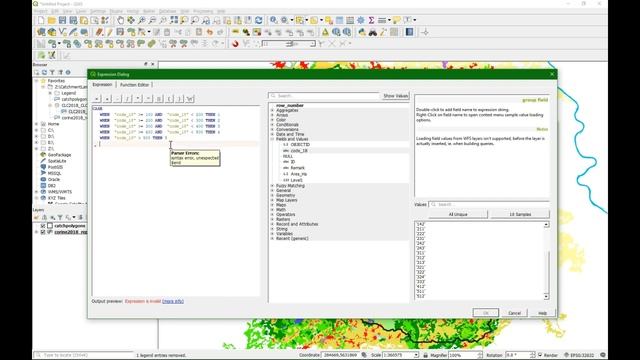Click the red snapping magnet icon
The image size is (640, 360).
(x=235, y=44)
